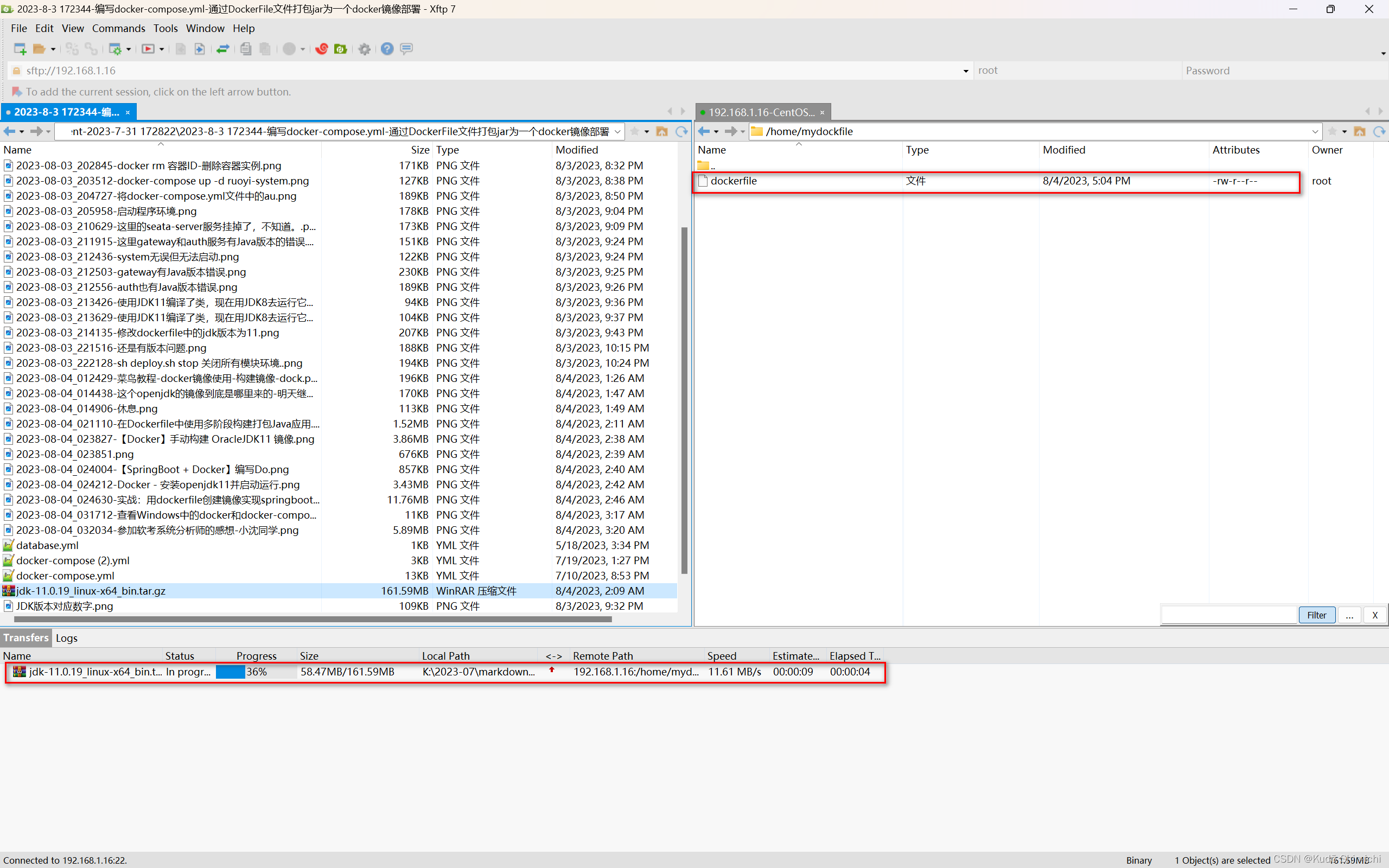The width and height of the screenshot is (1389, 868).
Task: Select docker-compose.yml in local list
Action: 339,576
